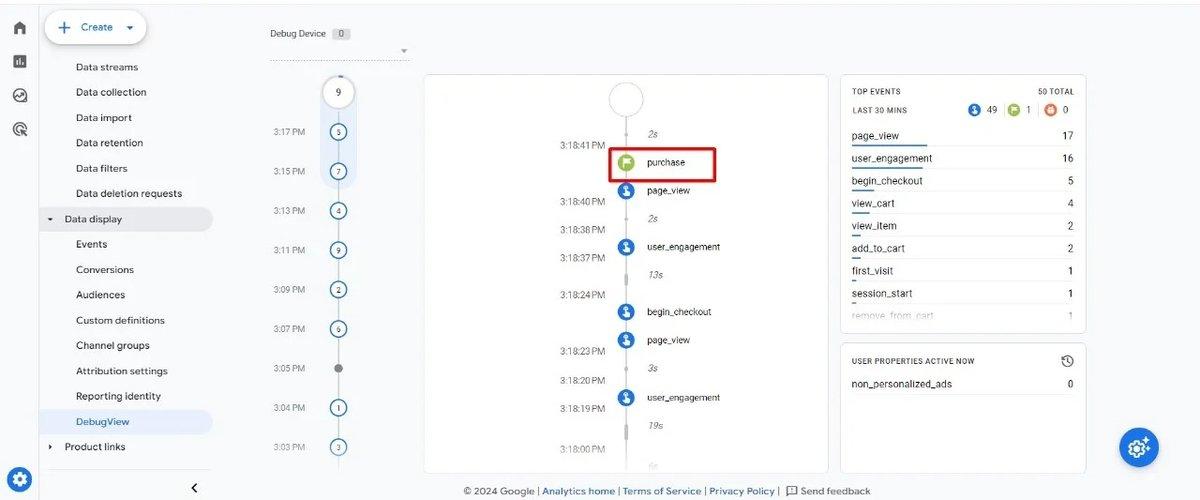Select the page_view row in Top Events

pyautogui.click(x=962, y=136)
